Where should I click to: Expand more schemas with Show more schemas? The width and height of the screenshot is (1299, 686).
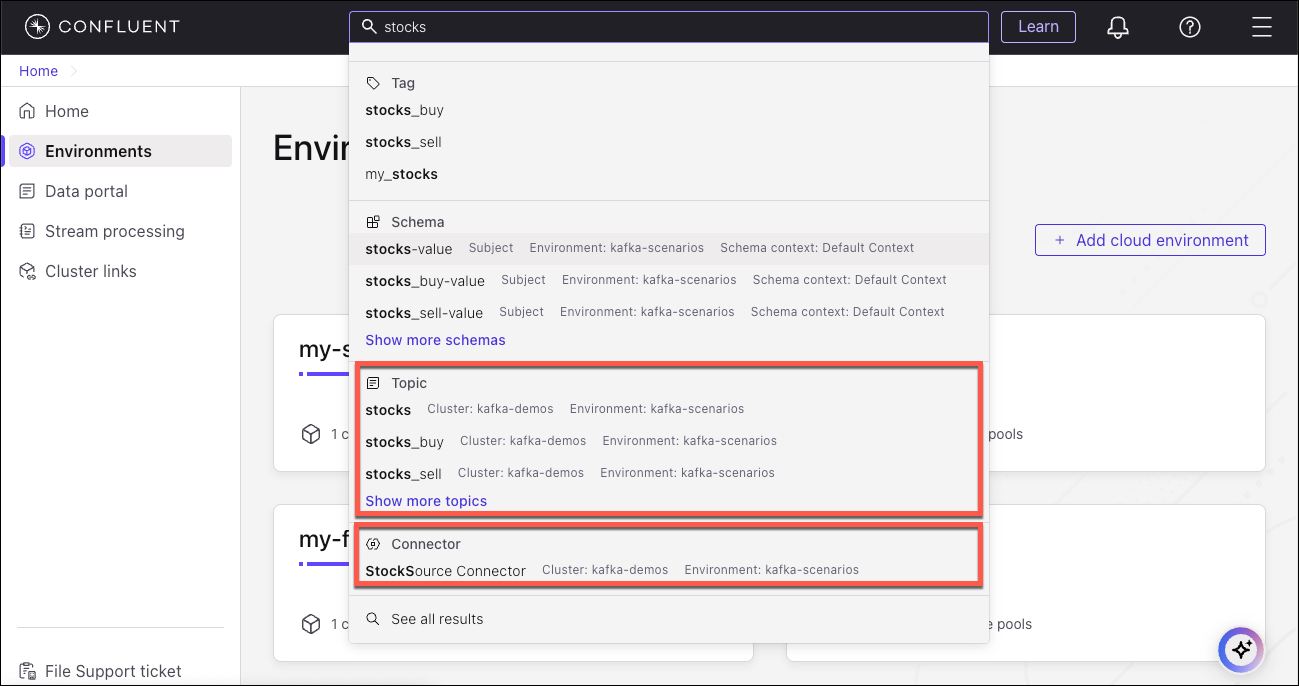(x=435, y=340)
